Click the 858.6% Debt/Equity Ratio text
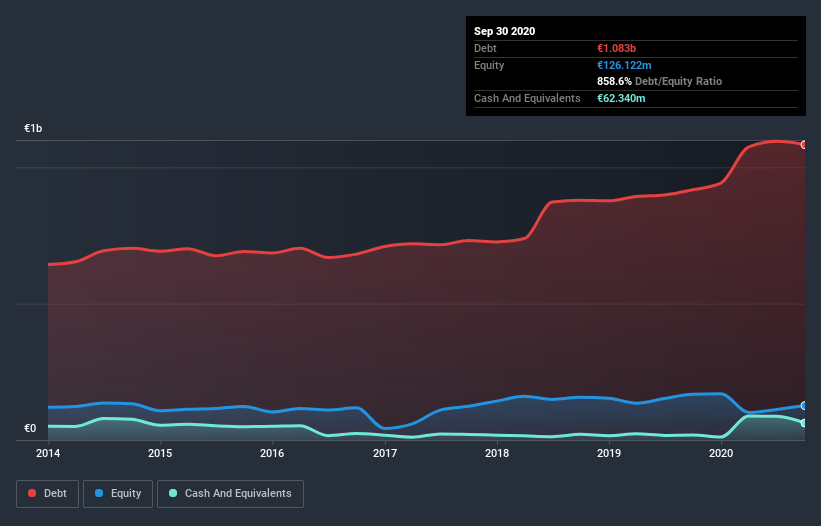 pos(659,82)
